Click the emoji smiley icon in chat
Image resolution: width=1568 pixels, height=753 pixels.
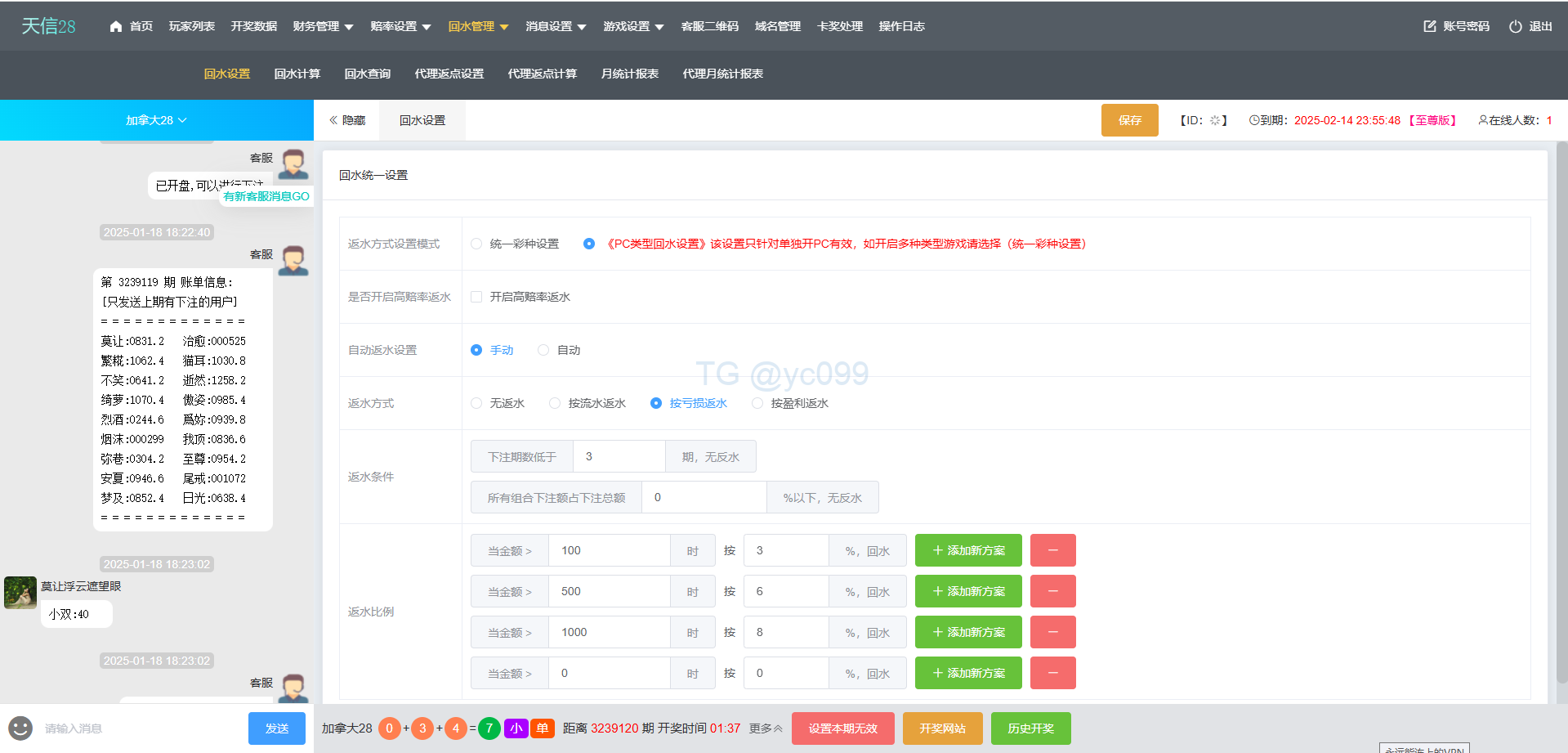click(x=20, y=728)
